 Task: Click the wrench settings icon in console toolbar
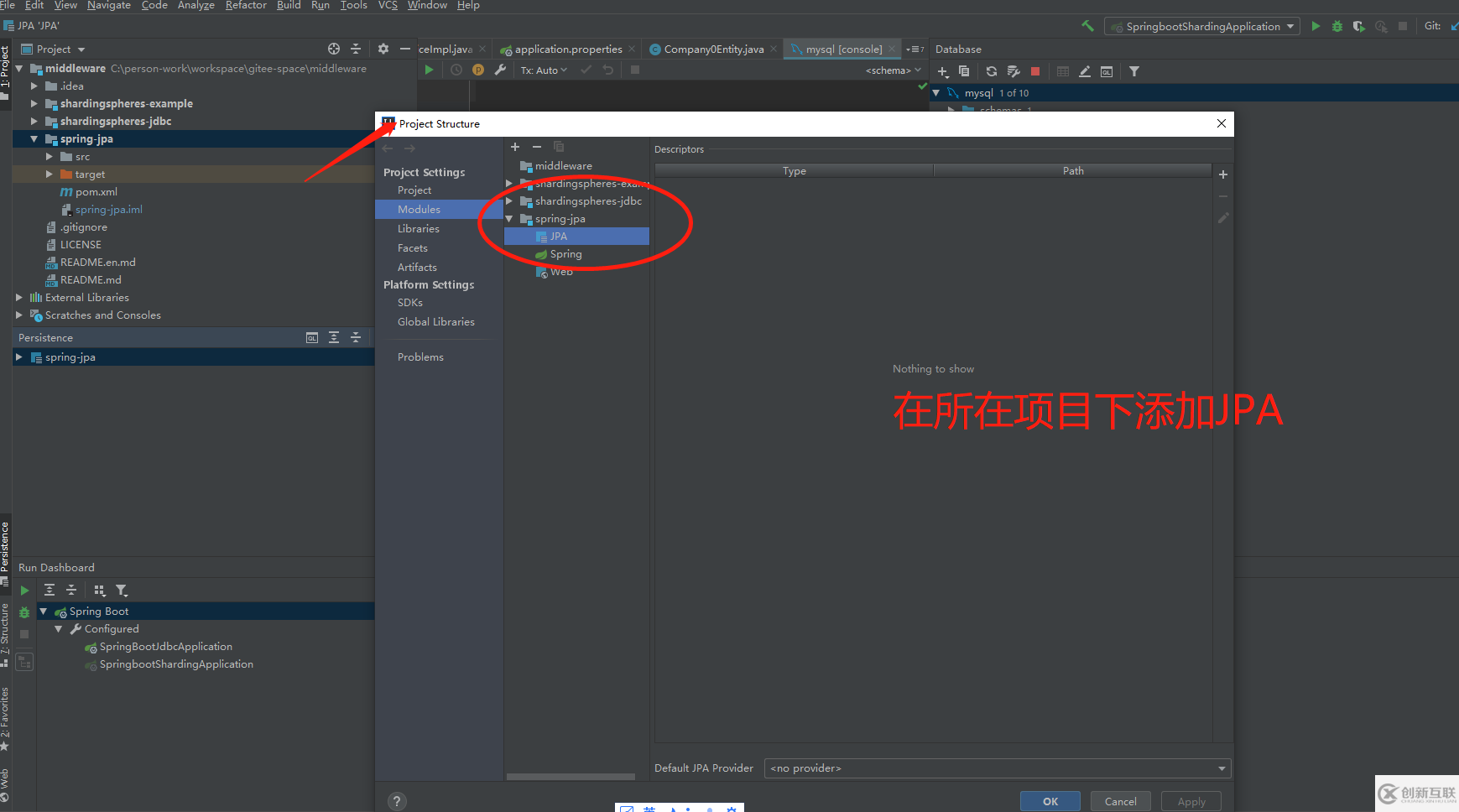click(500, 70)
